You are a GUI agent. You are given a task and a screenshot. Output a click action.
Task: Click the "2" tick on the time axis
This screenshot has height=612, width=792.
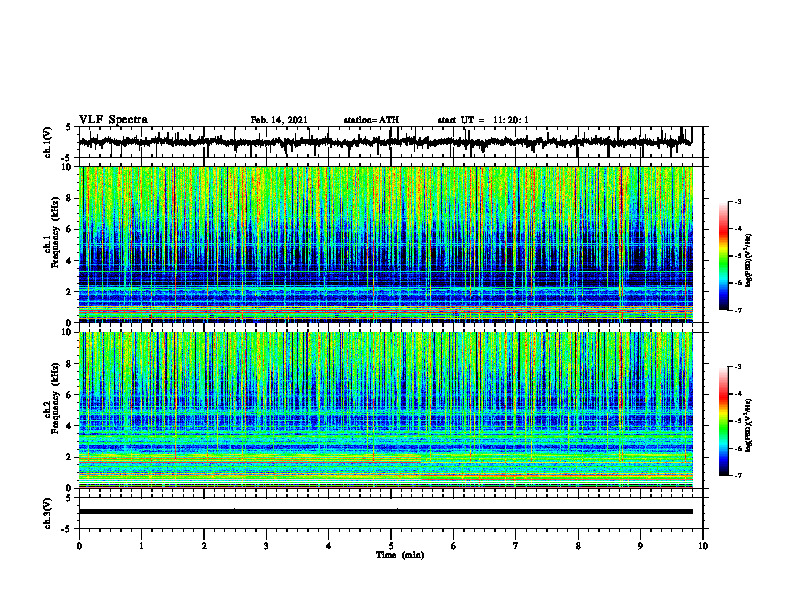(204, 546)
